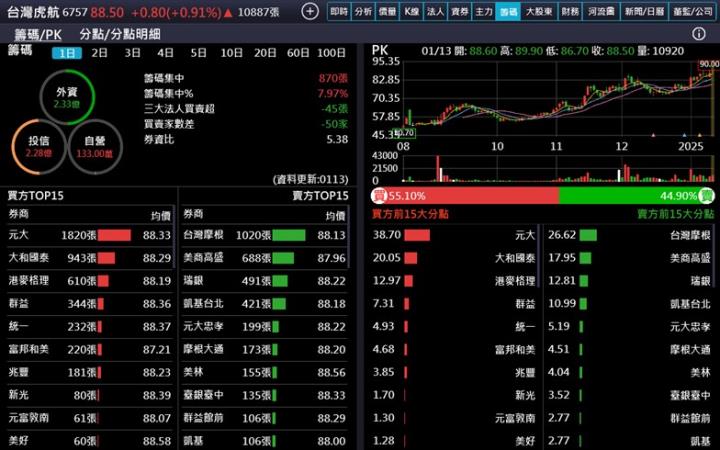Image resolution: width=720 pixels, height=450 pixels.
Task: Click 賣方TOP15 heading
Action: click(320, 196)
